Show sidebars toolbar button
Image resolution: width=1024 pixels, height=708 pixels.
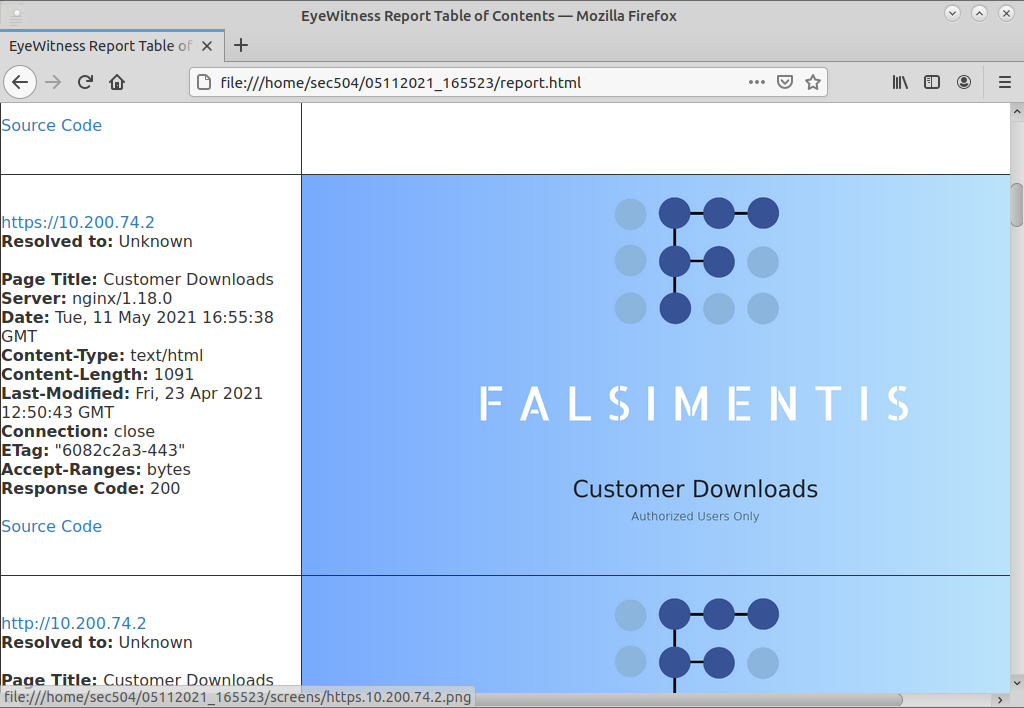(932, 82)
